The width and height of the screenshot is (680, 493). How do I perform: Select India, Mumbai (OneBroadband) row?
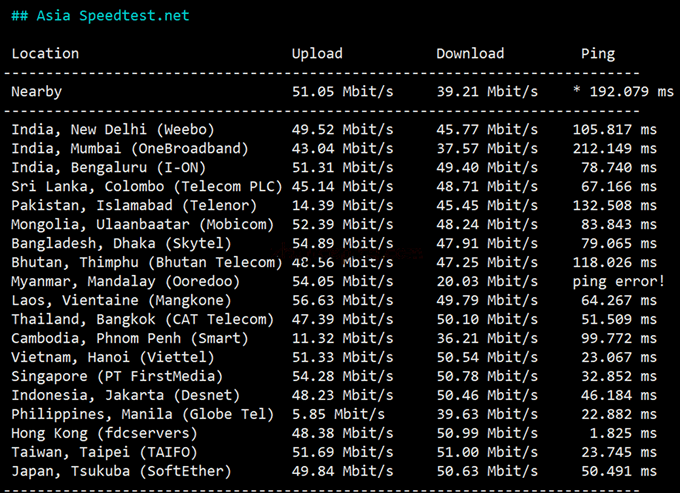(129, 149)
